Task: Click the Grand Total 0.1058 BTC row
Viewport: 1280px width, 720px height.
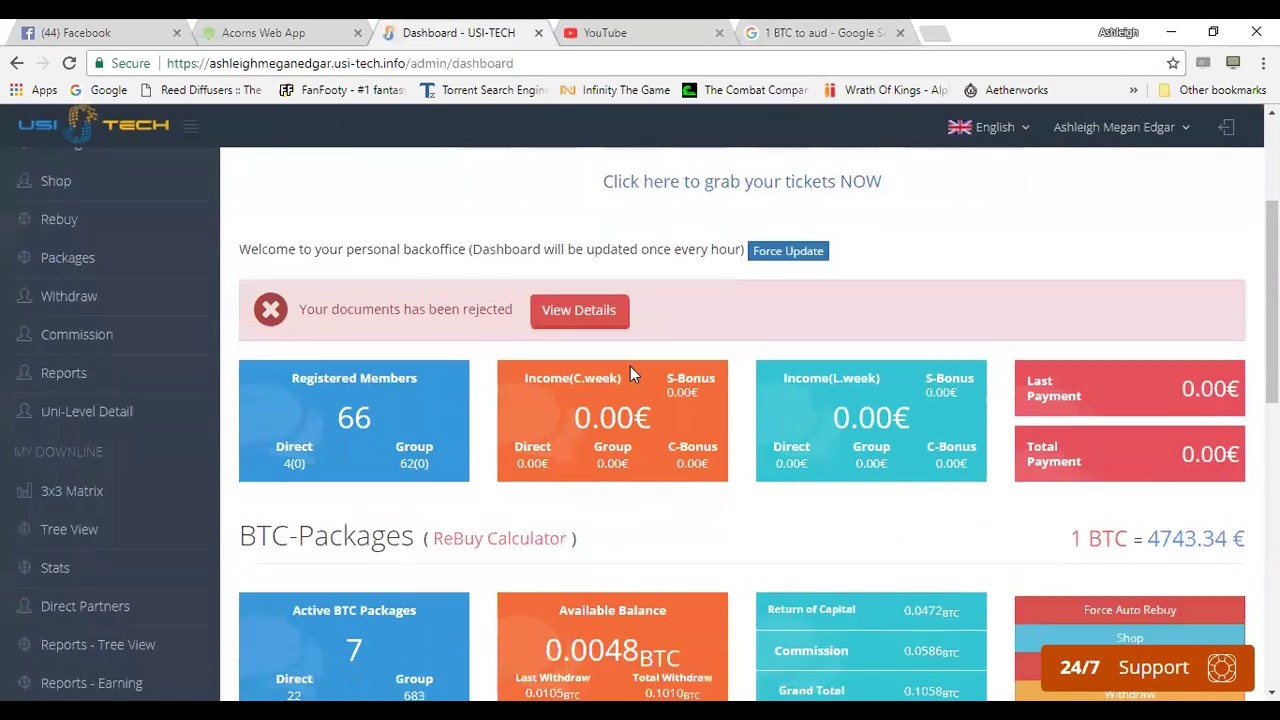Action: pos(871,691)
